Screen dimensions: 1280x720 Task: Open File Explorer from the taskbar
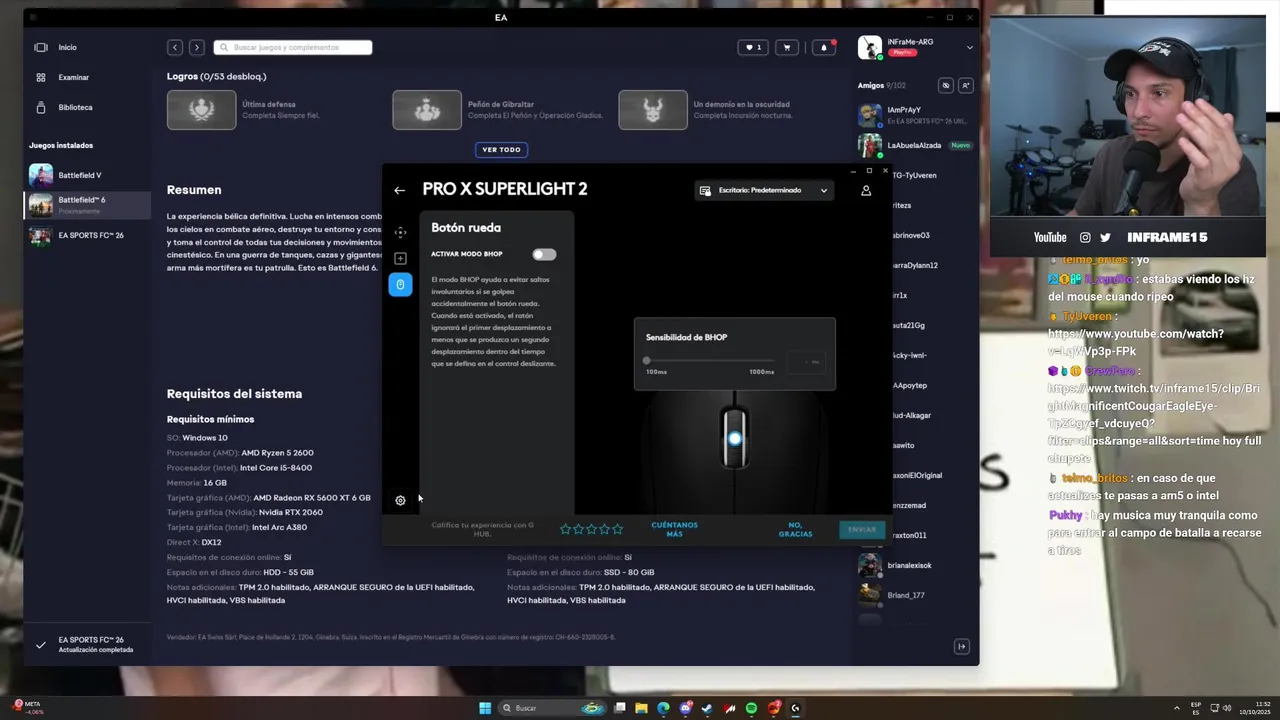coord(641,708)
